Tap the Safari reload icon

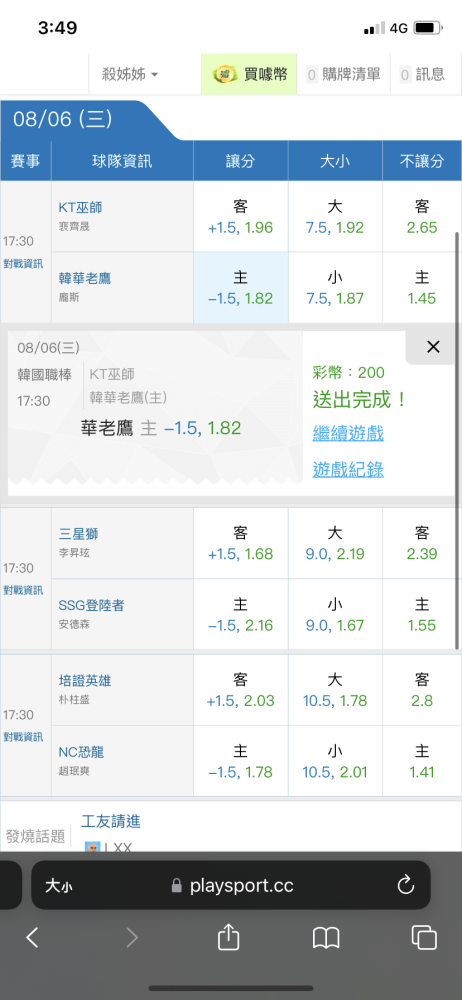pyautogui.click(x=405, y=885)
